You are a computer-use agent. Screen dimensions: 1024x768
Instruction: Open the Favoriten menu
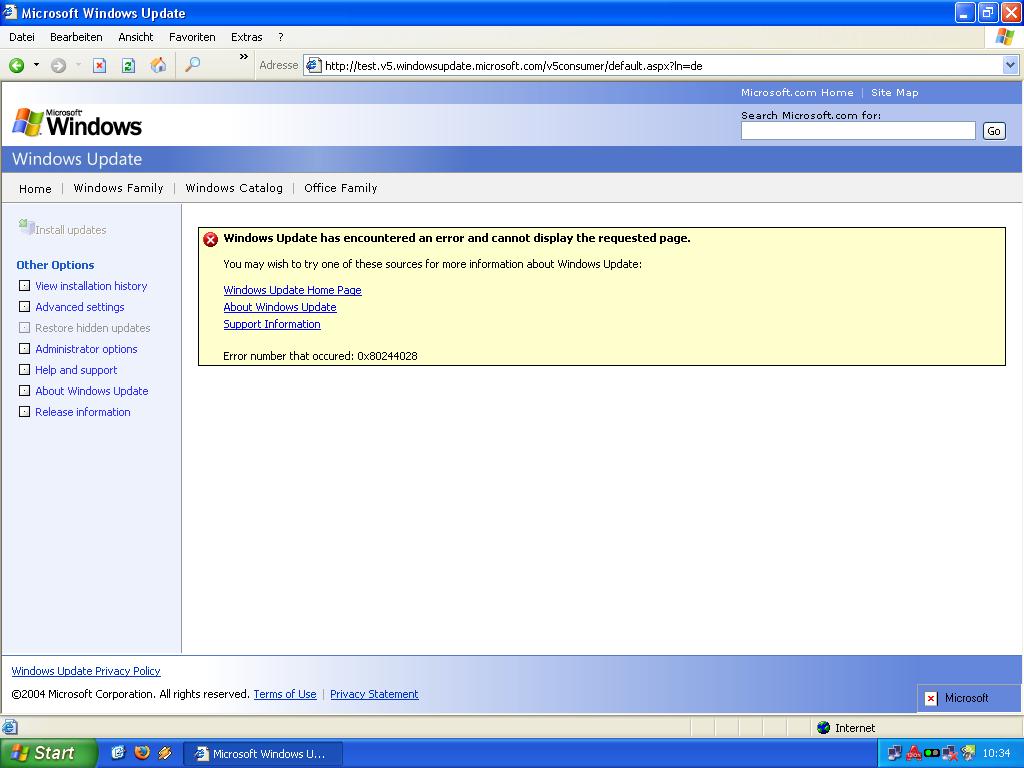(192, 37)
